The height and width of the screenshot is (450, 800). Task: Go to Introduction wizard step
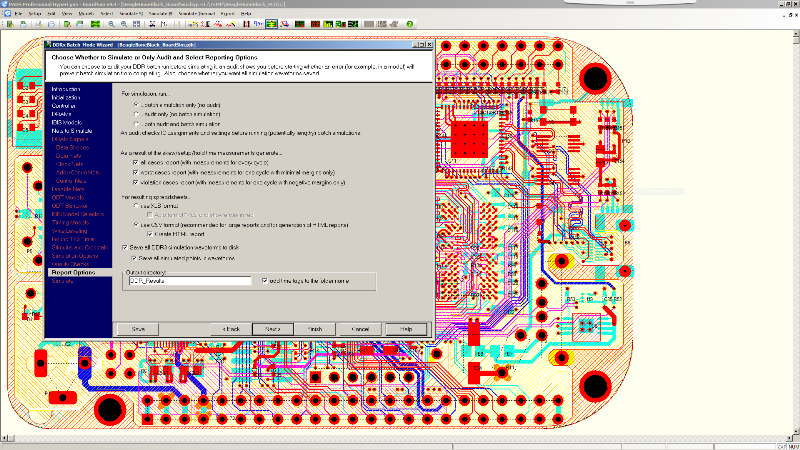66,89
